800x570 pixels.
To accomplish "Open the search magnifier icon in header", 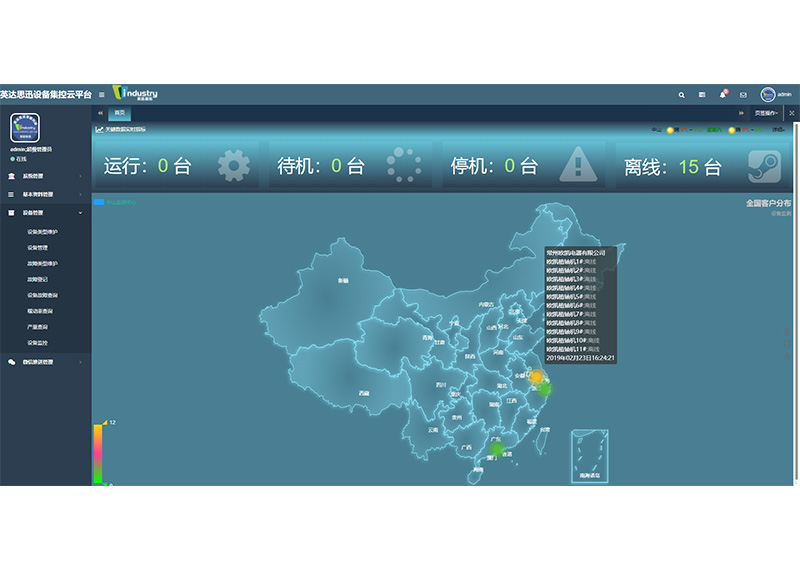I will pyautogui.click(x=681, y=95).
